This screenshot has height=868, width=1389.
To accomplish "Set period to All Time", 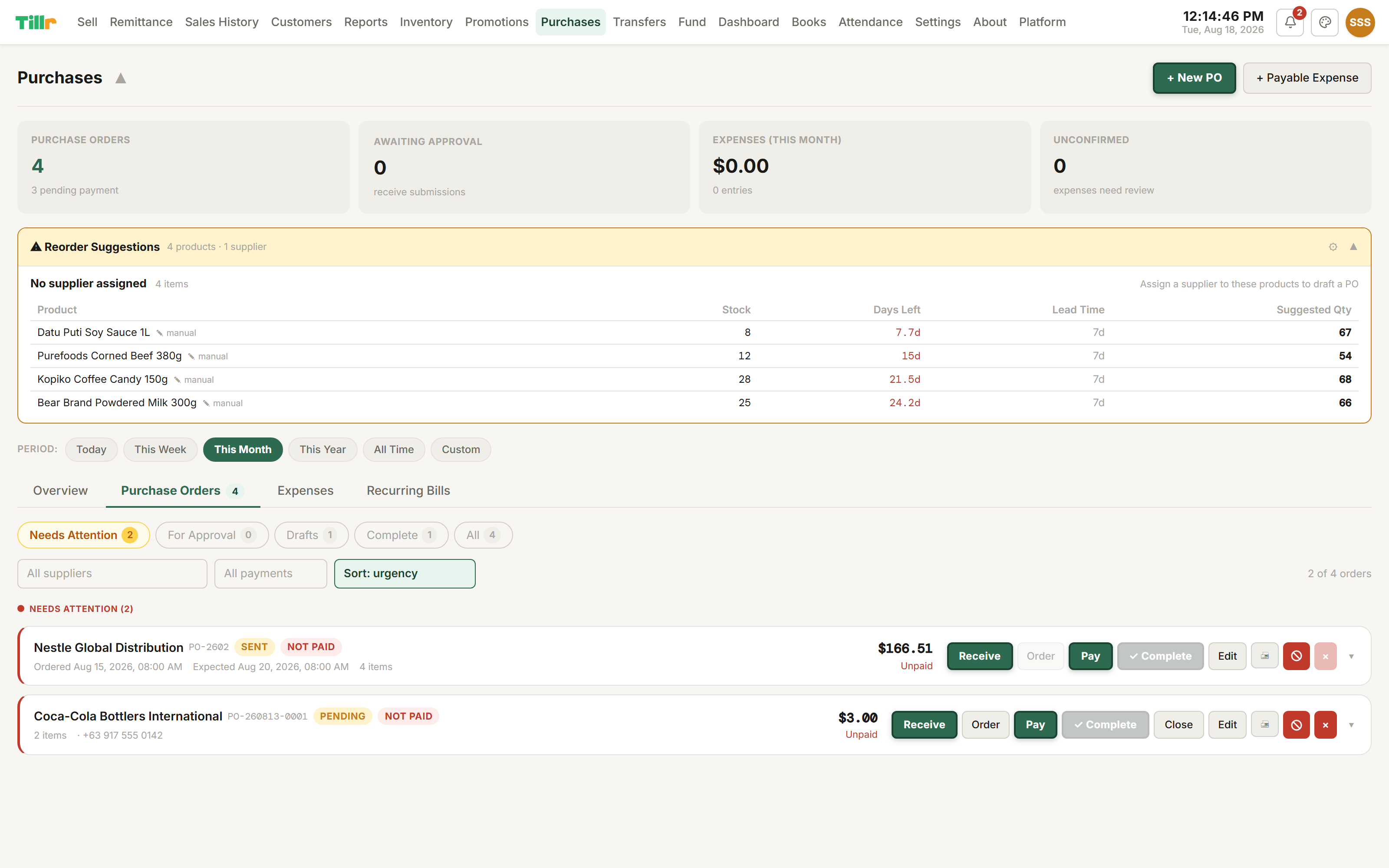I will (x=394, y=450).
